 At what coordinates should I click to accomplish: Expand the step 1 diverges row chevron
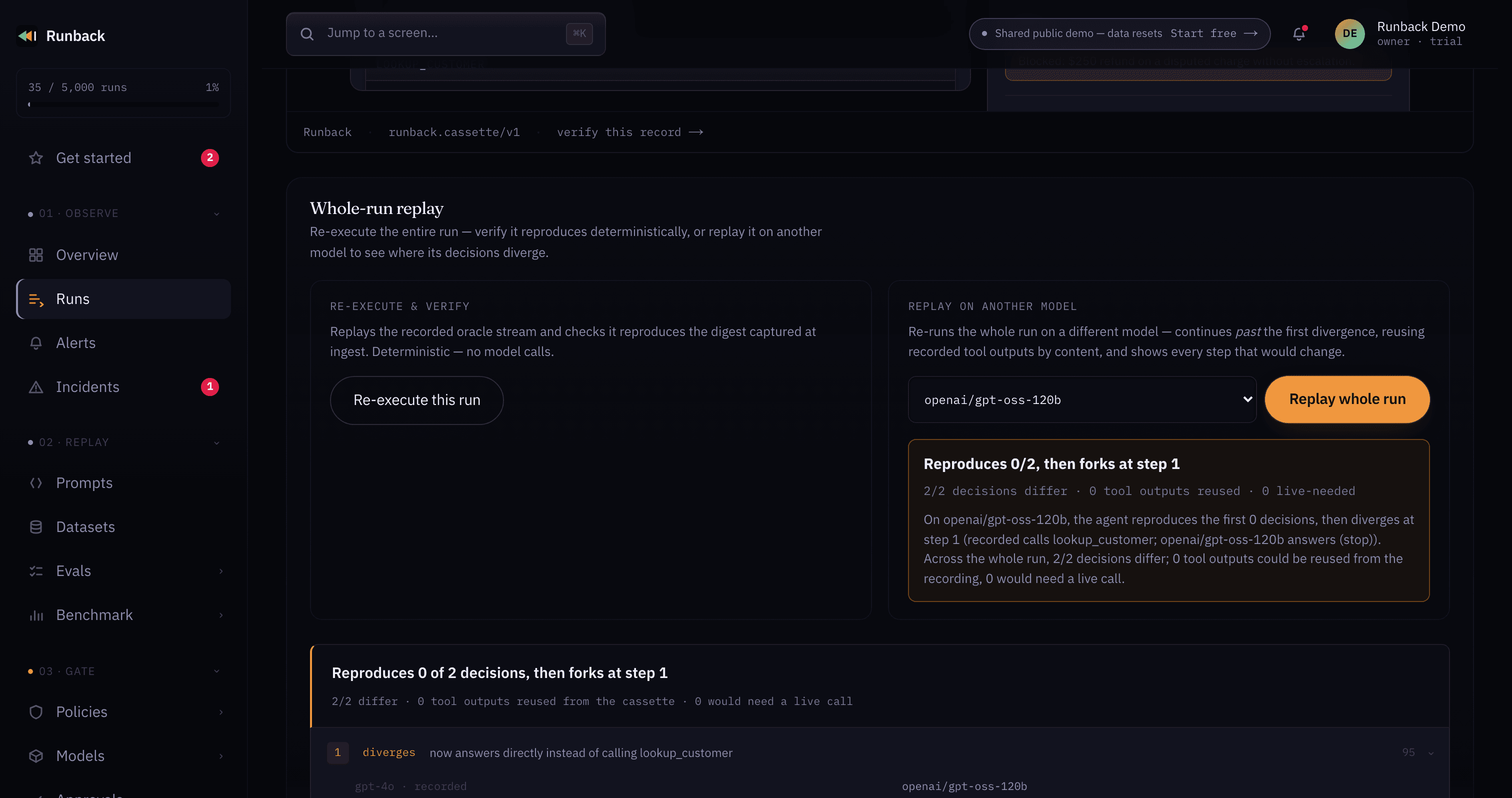click(1431, 753)
